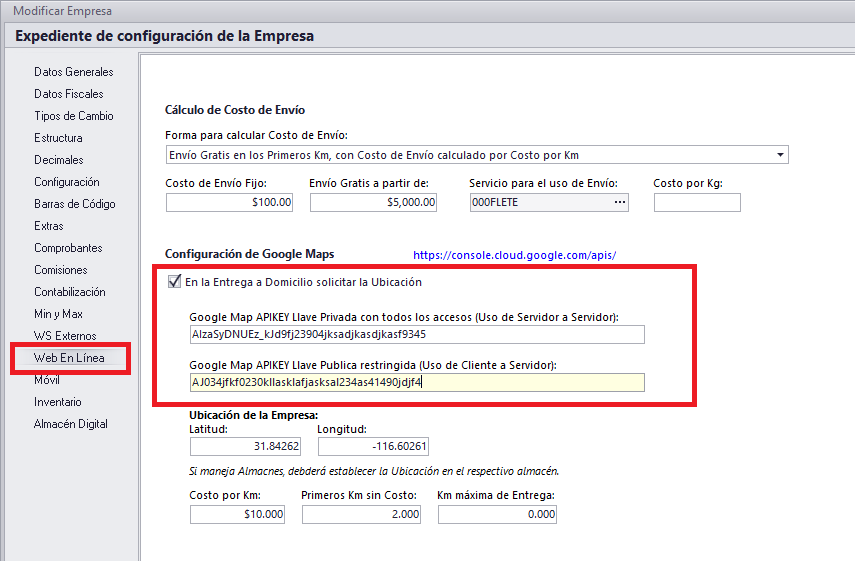The width and height of the screenshot is (855, 561).
Task: Click the ellipsis button in the 000FLETE field
Action: (x=620, y=202)
